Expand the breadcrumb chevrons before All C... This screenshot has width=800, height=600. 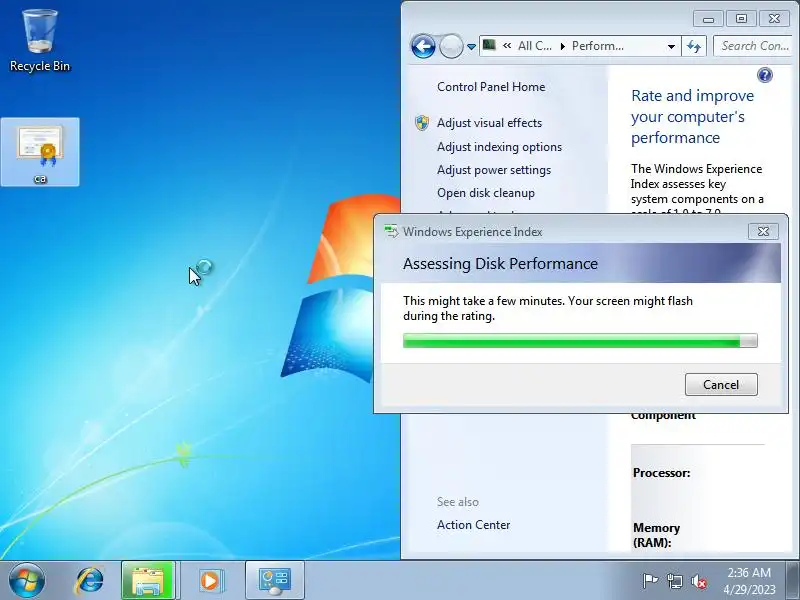tap(507, 45)
